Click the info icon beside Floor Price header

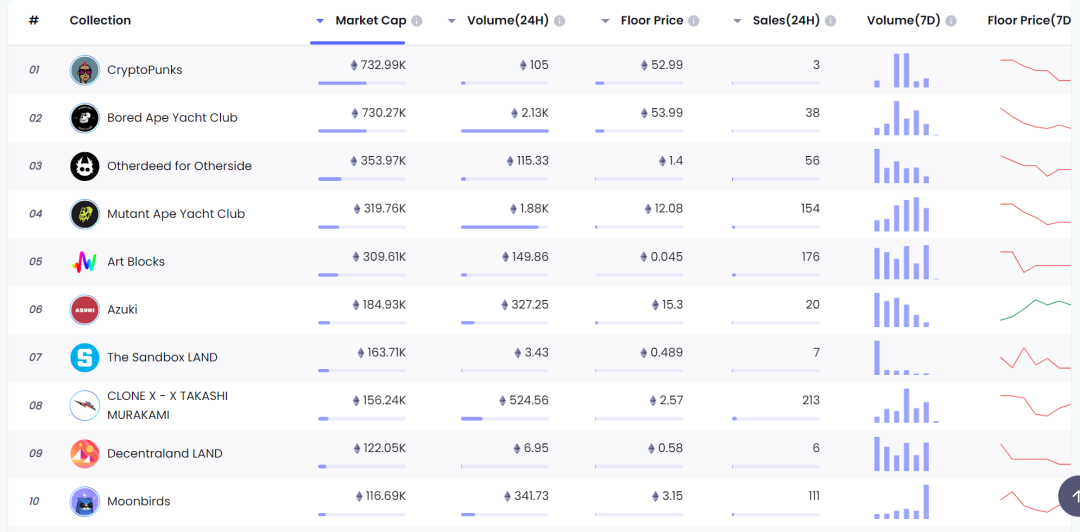tap(694, 21)
